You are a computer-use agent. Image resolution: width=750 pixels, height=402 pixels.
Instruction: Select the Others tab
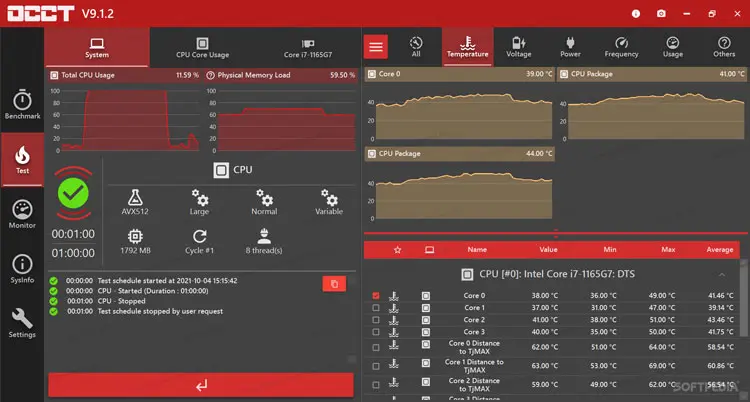(x=724, y=47)
